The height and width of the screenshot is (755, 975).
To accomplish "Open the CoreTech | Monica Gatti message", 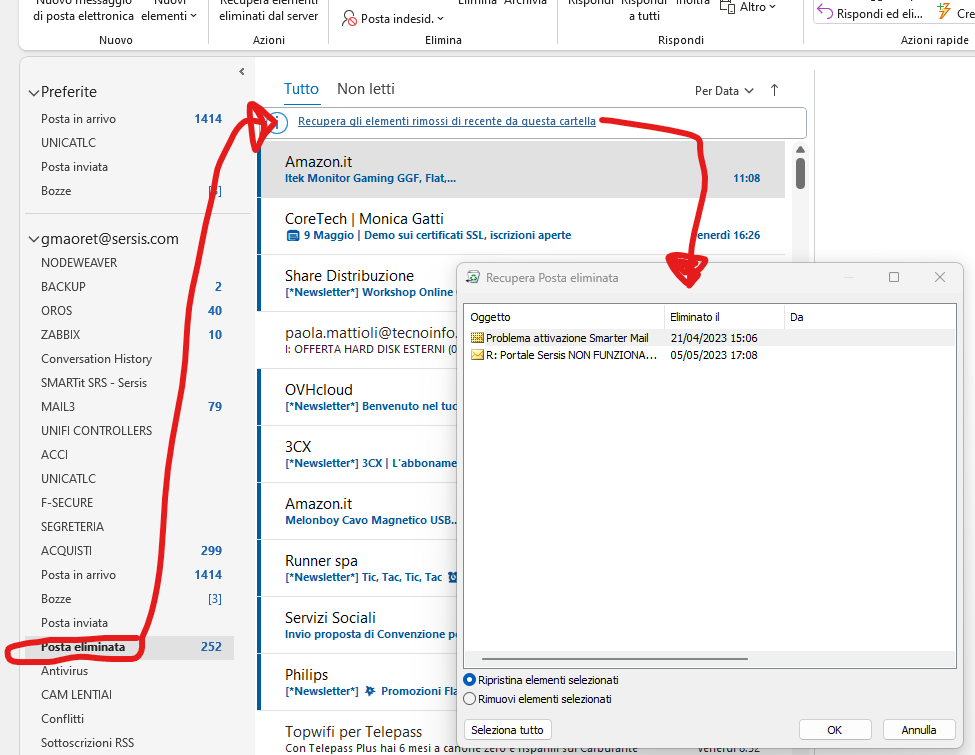I will (x=521, y=226).
